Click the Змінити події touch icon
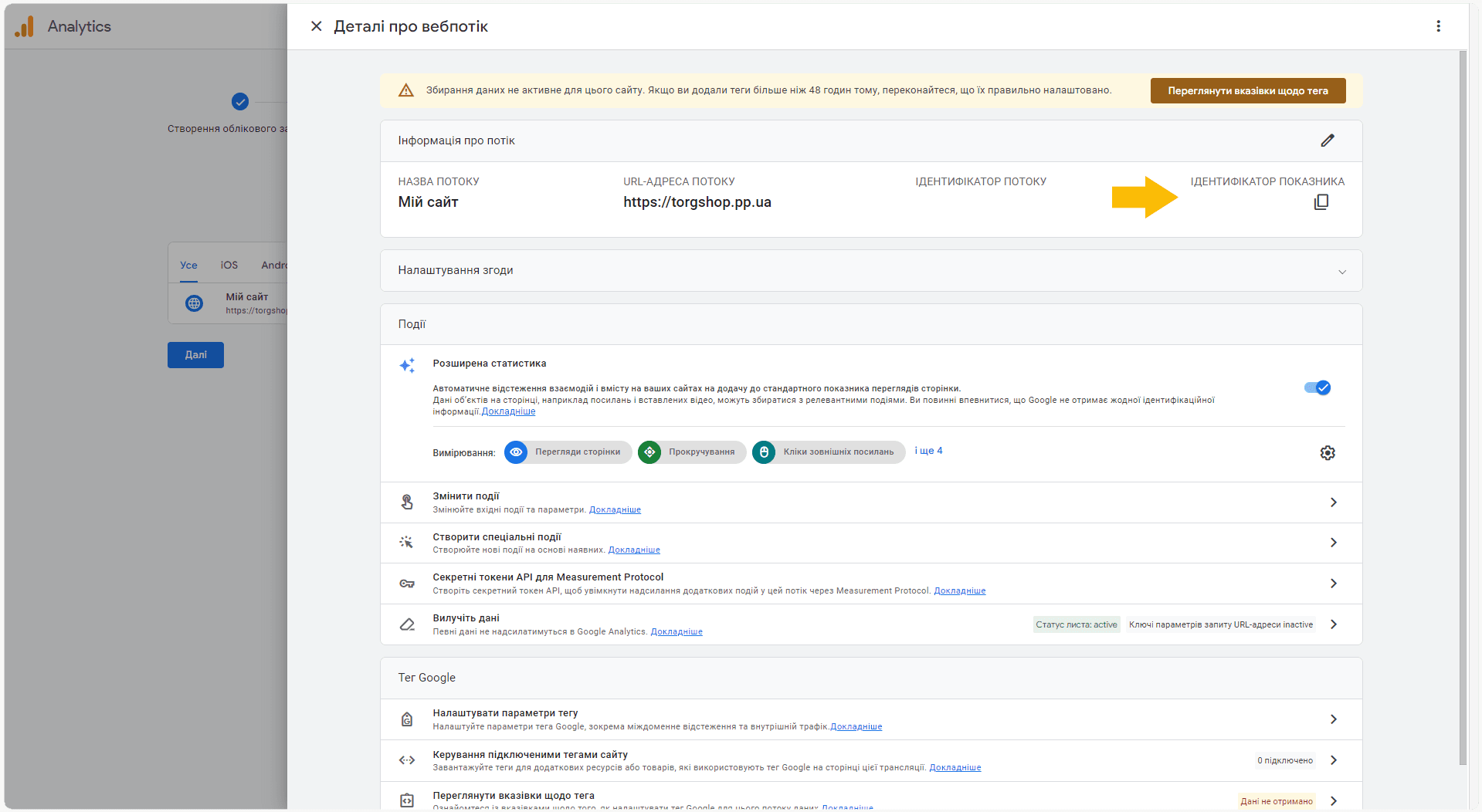Image resolution: width=1482 pixels, height=812 pixels. coord(407,502)
